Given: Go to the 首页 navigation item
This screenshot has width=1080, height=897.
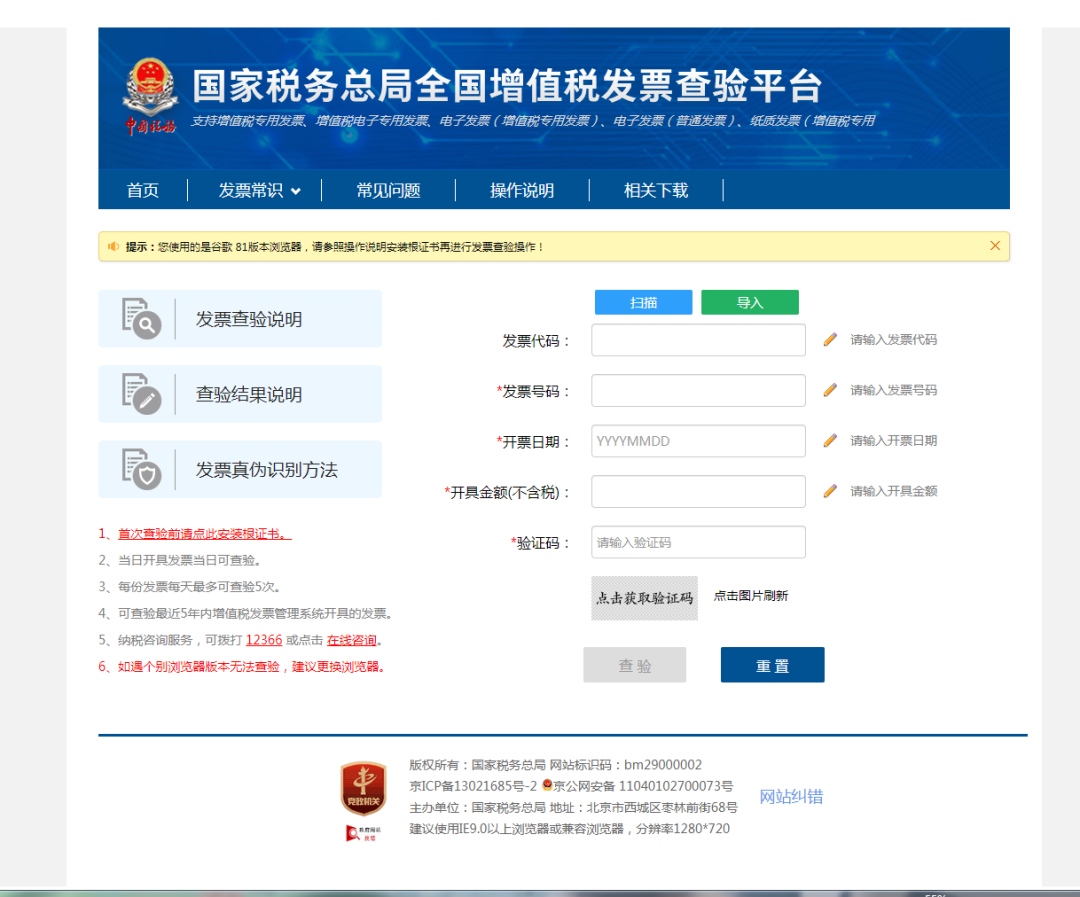Looking at the screenshot, I should [x=143, y=190].
